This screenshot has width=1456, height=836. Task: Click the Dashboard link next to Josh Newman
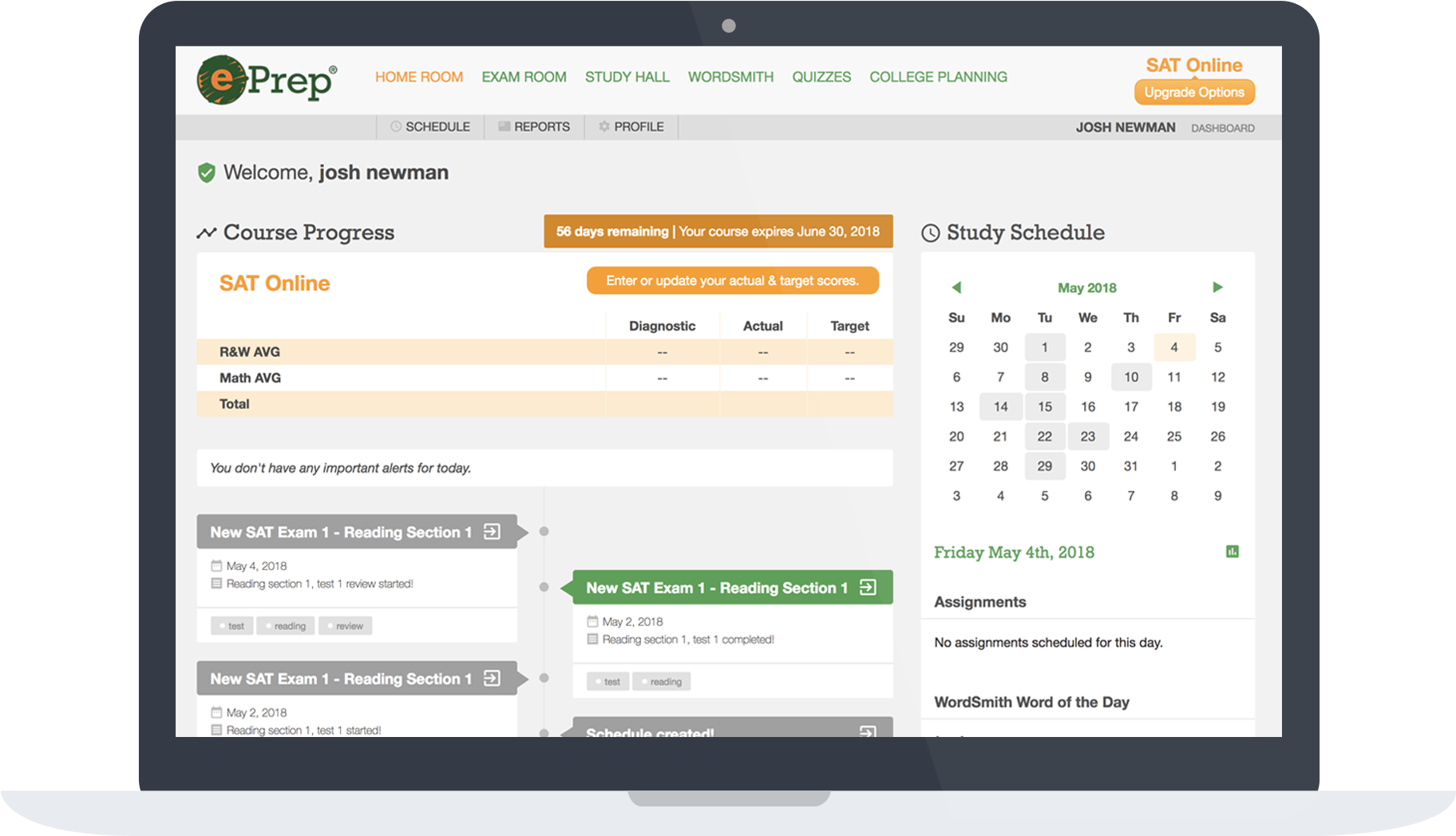tap(1222, 128)
